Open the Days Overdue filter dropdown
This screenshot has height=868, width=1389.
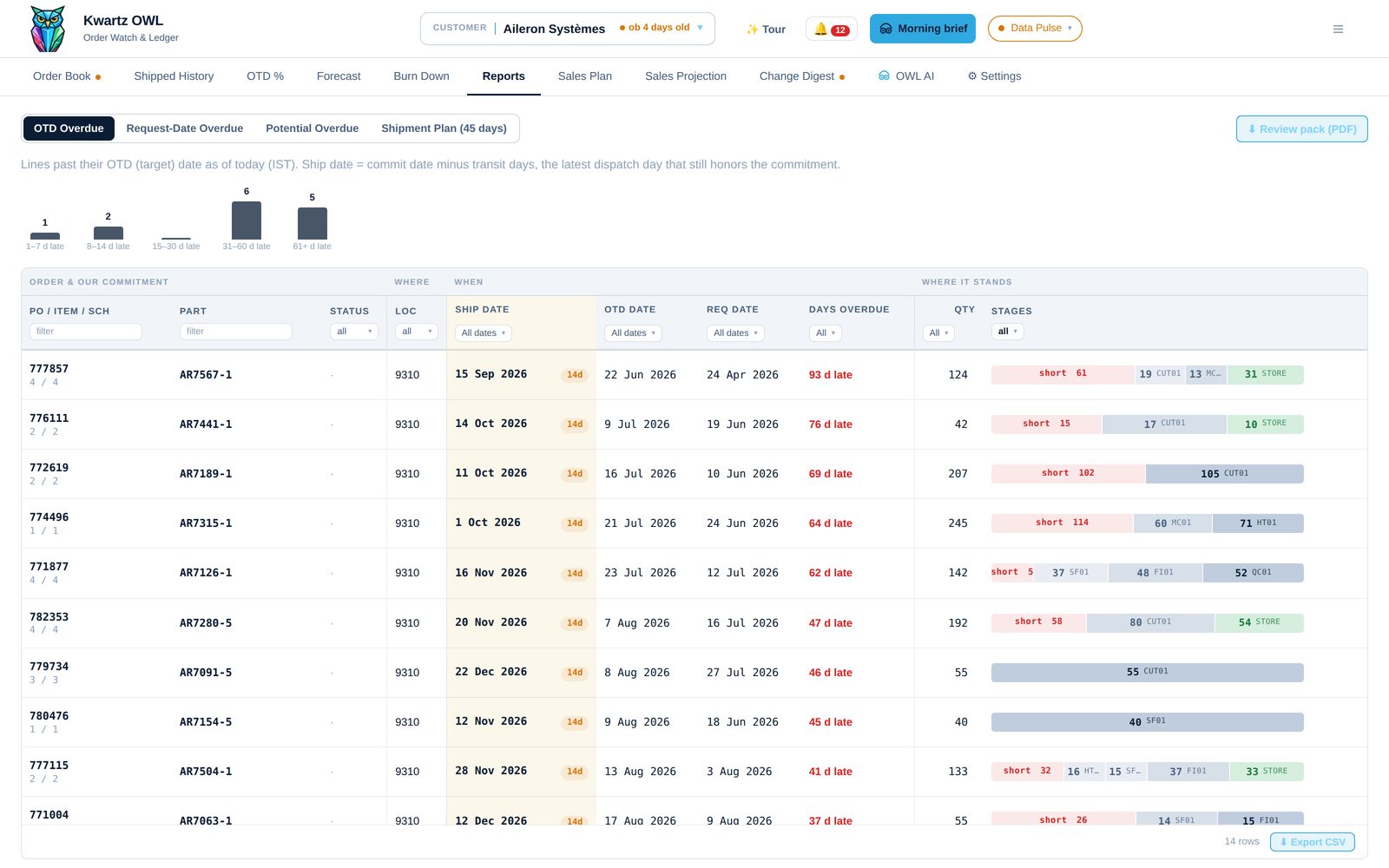pos(826,333)
